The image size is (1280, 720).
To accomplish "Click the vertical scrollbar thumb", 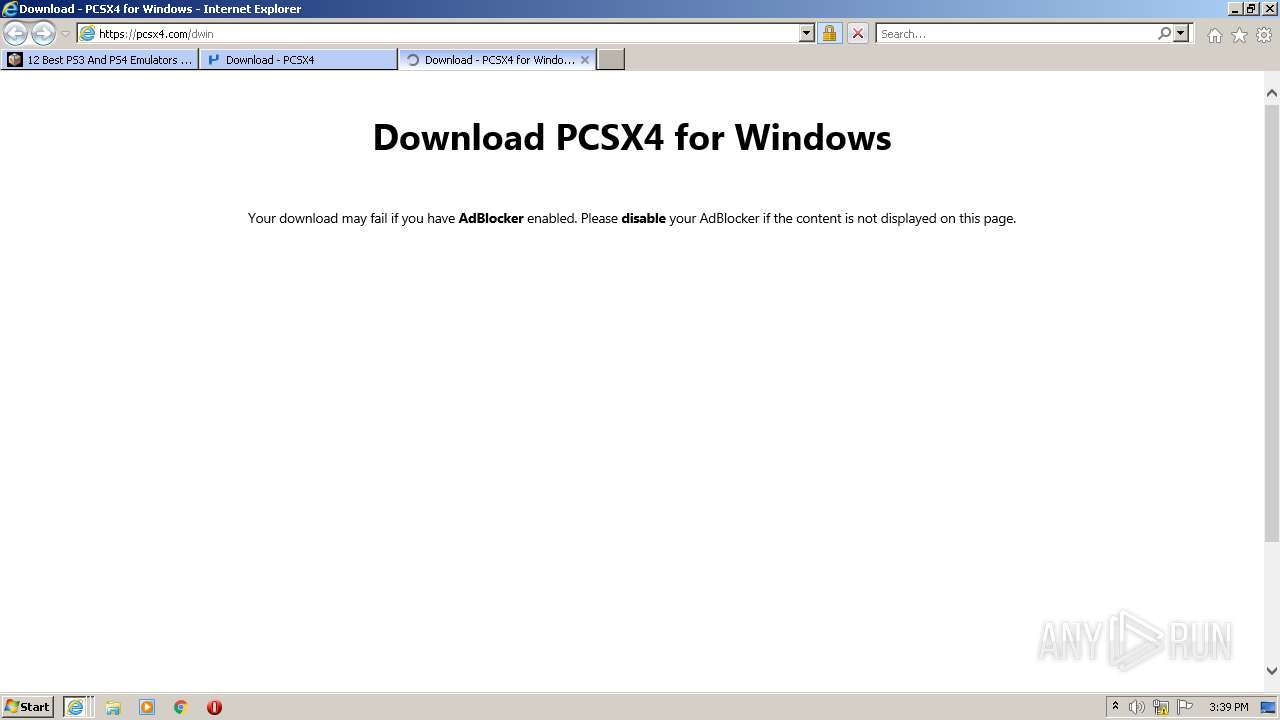I will [x=1272, y=321].
